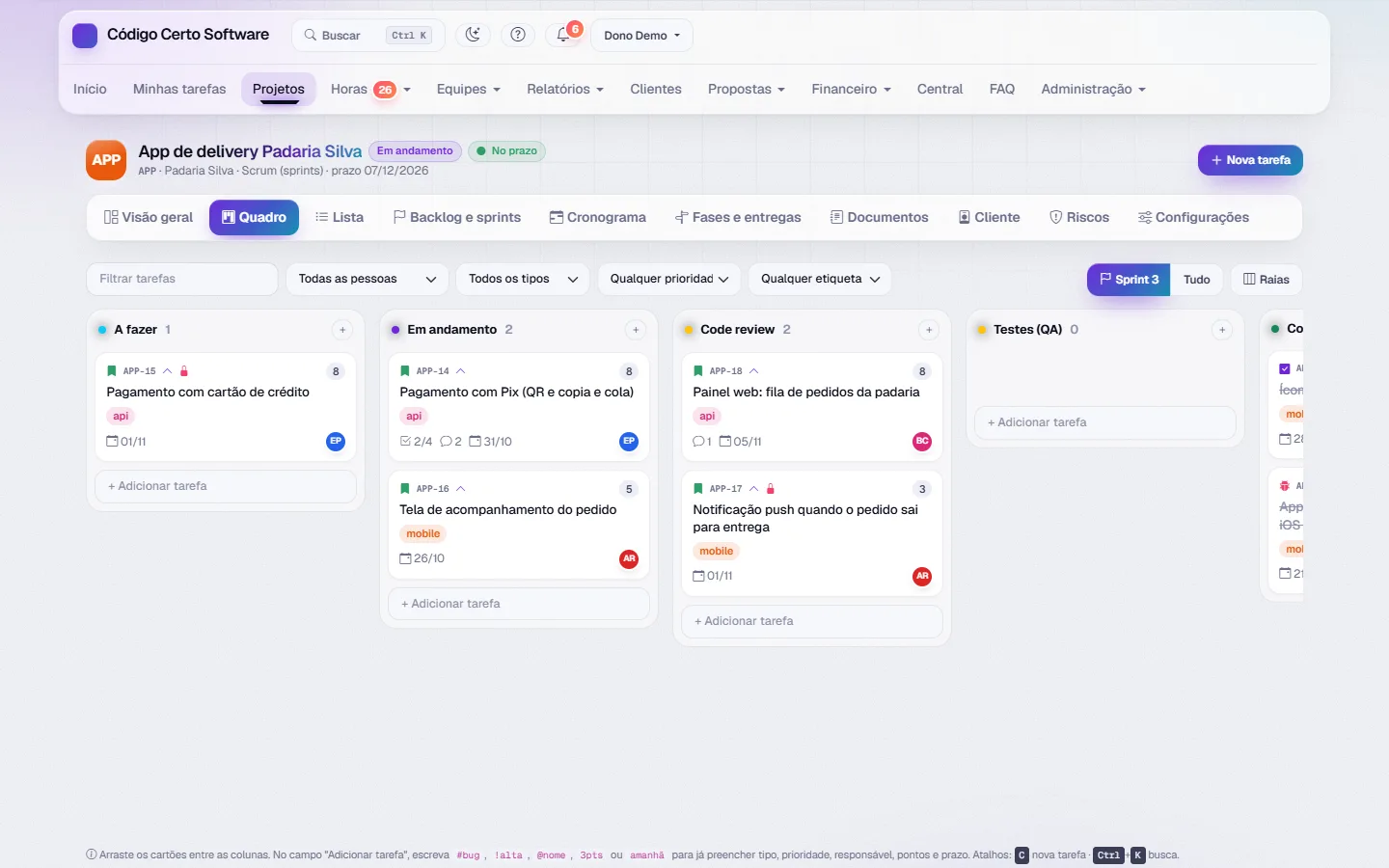
Task: Switch board view to Tudo
Action: tap(1197, 280)
